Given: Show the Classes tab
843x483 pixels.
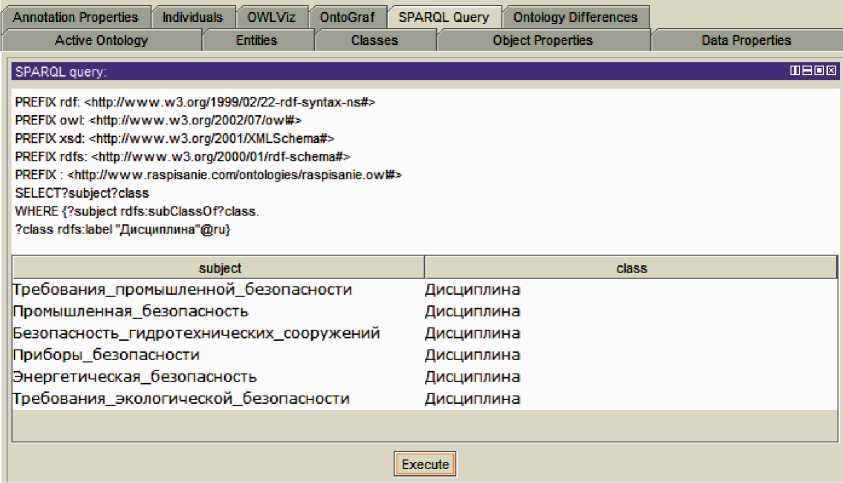Looking at the screenshot, I should click(374, 40).
